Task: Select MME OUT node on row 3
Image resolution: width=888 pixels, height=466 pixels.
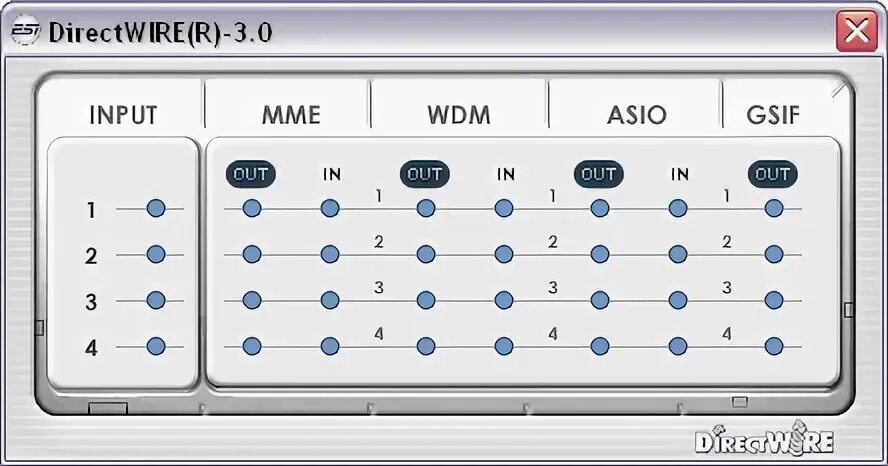Action: pyautogui.click(x=252, y=300)
